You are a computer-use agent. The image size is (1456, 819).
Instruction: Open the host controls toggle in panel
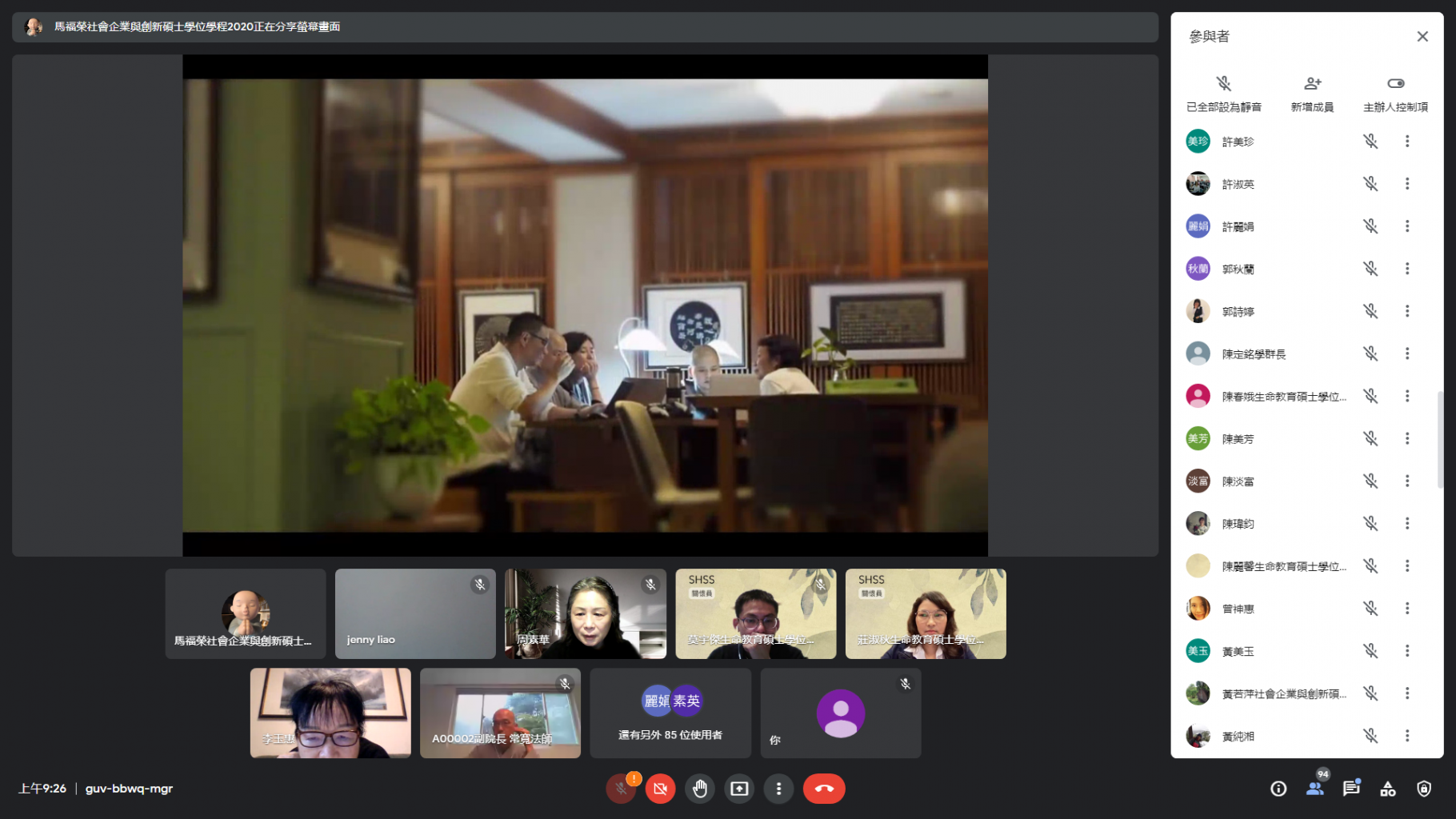tap(1395, 84)
